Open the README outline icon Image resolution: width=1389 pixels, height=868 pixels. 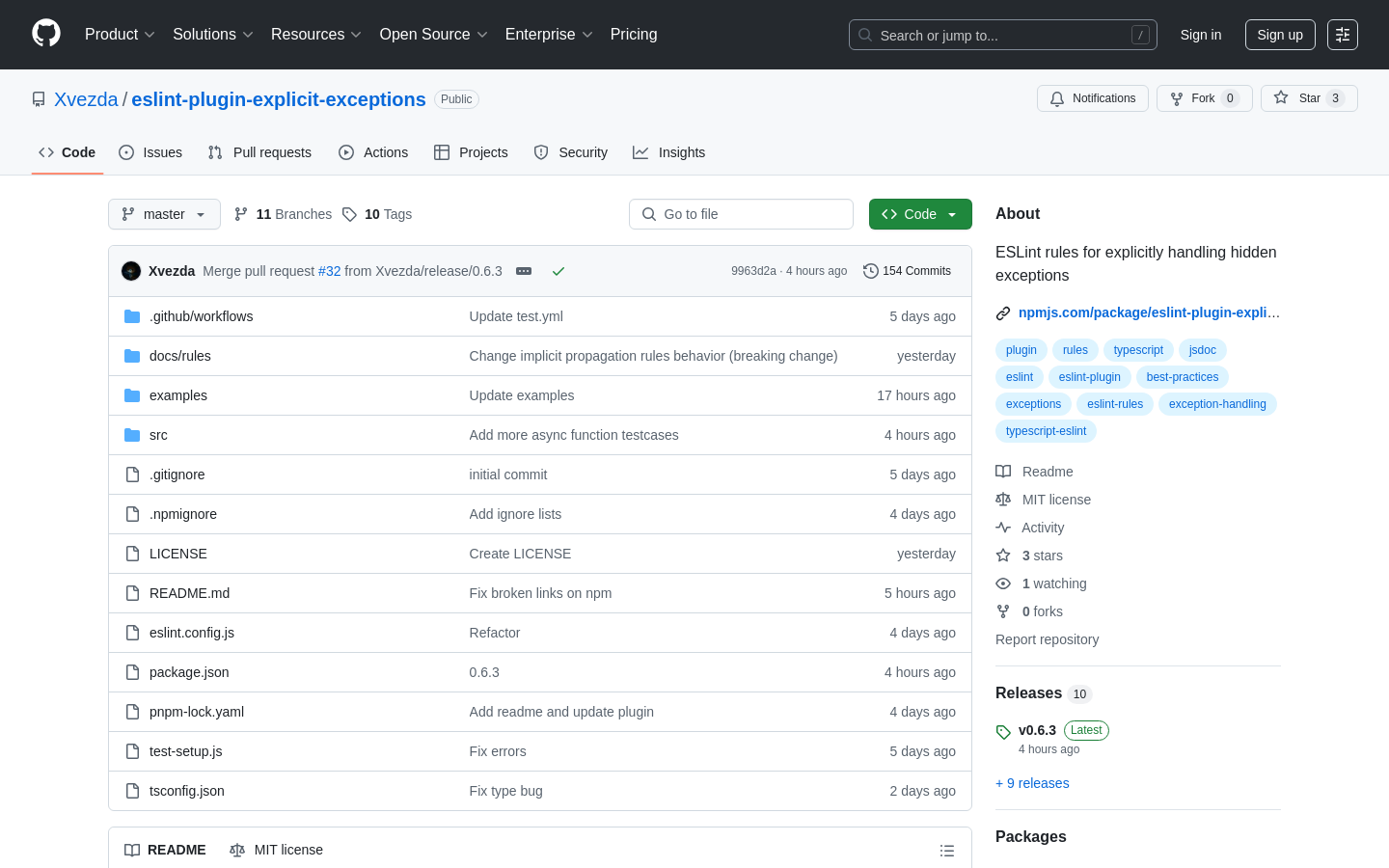[947, 851]
